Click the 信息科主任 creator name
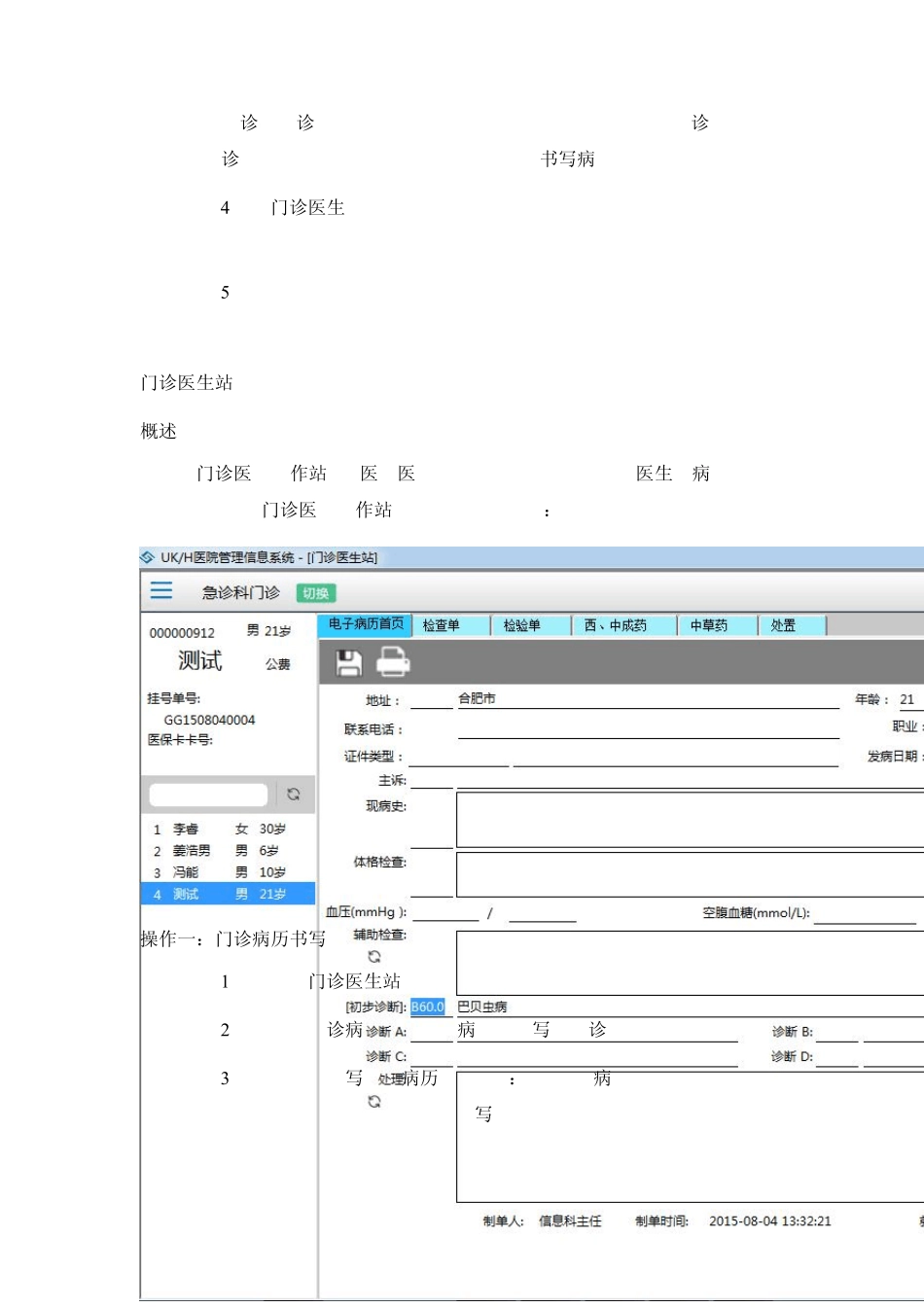The width and height of the screenshot is (924, 1308). 570,1221
